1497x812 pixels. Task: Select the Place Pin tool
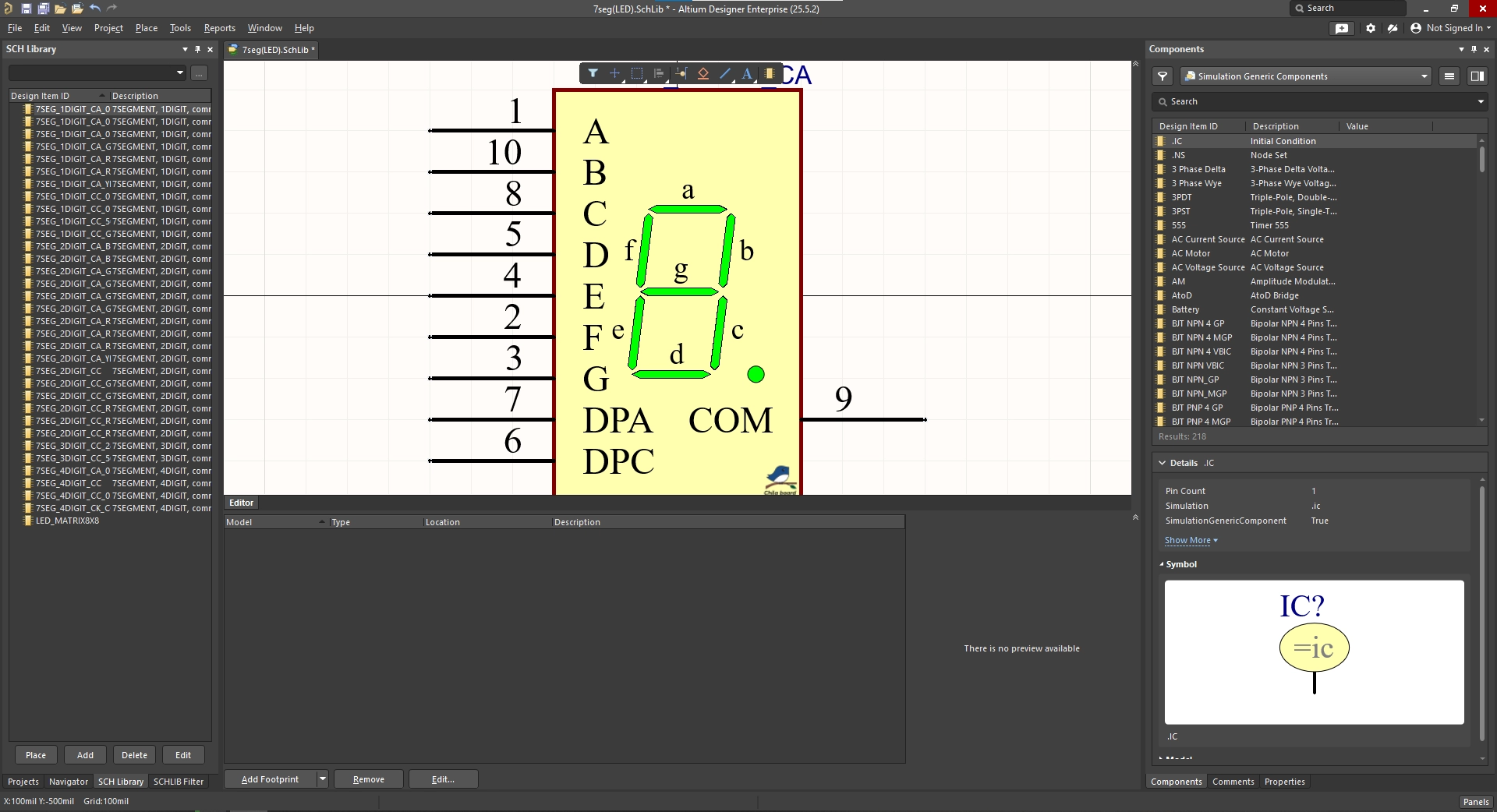[681, 73]
